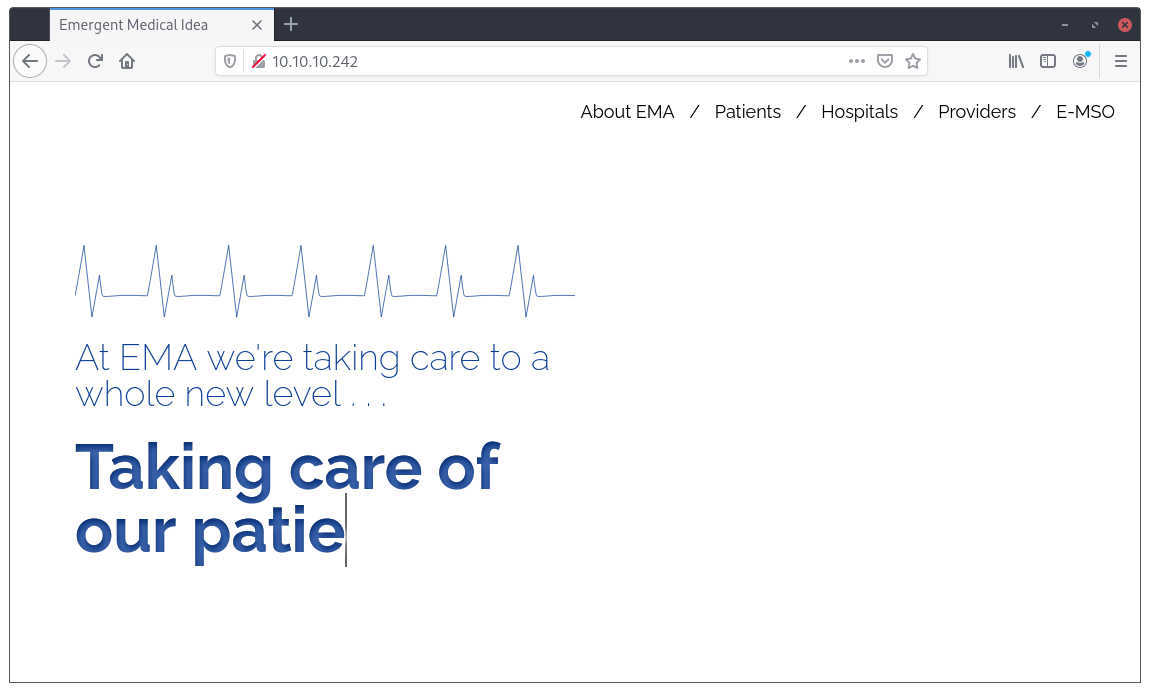This screenshot has width=1150, height=692.
Task: Open the About EMA page
Action: click(627, 111)
